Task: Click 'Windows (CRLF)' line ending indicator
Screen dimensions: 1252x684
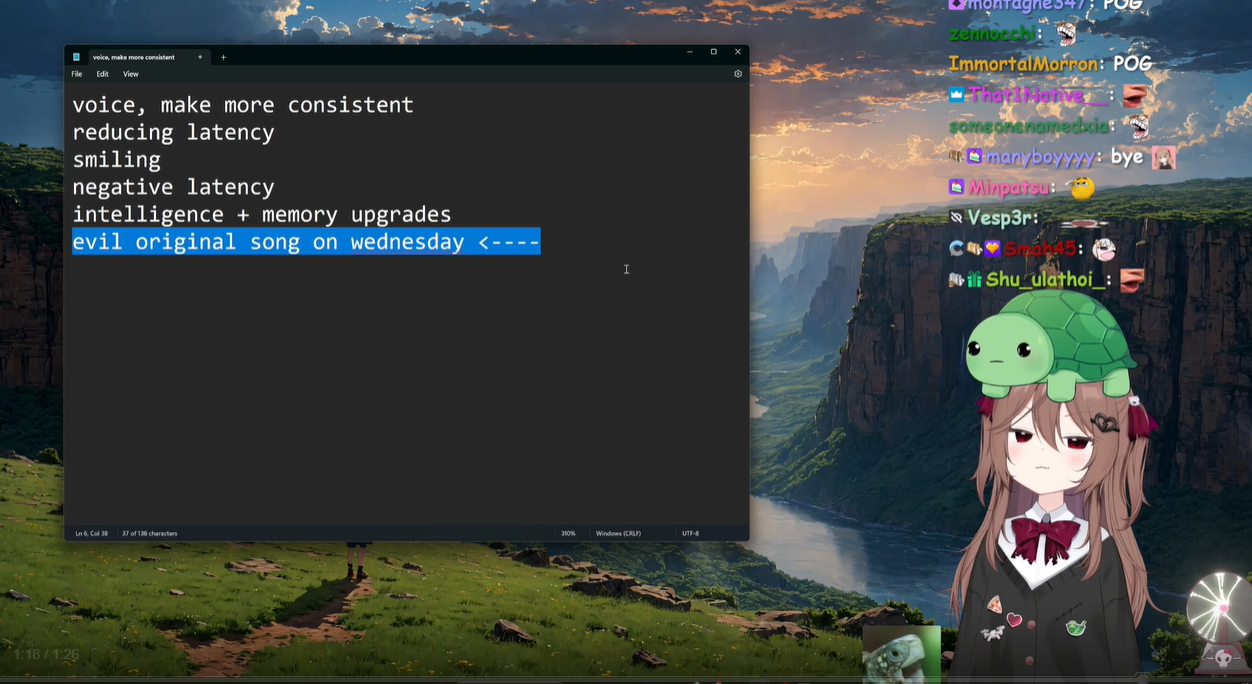Action: (618, 533)
